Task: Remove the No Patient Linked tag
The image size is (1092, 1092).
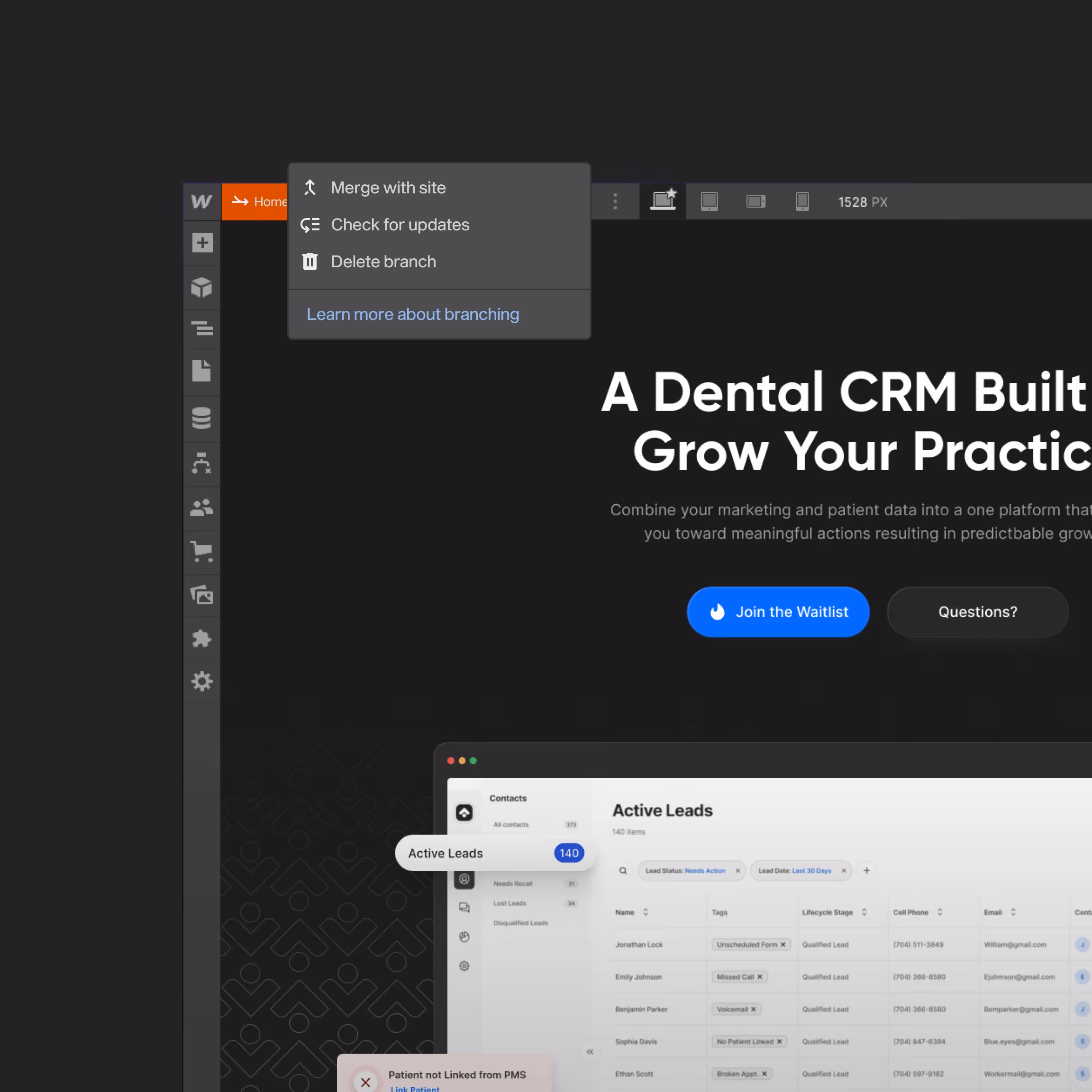Action: tap(780, 1041)
